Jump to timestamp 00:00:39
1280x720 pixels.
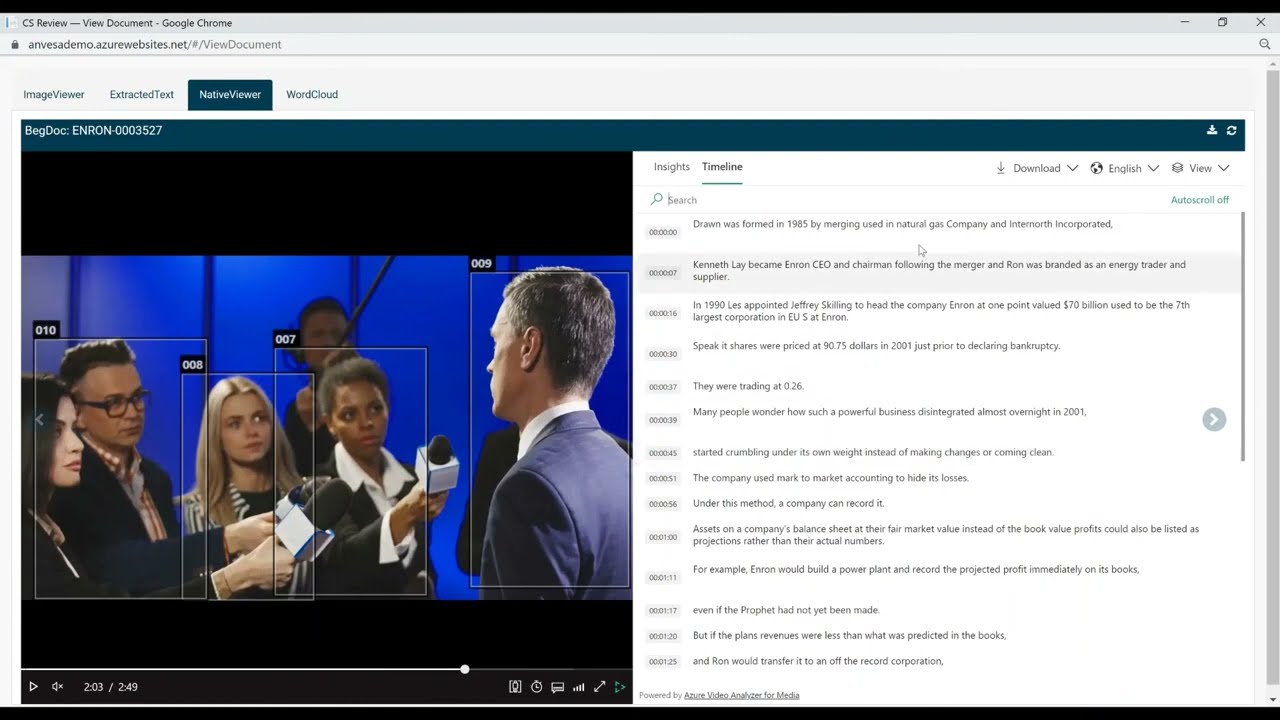pyautogui.click(x=663, y=420)
